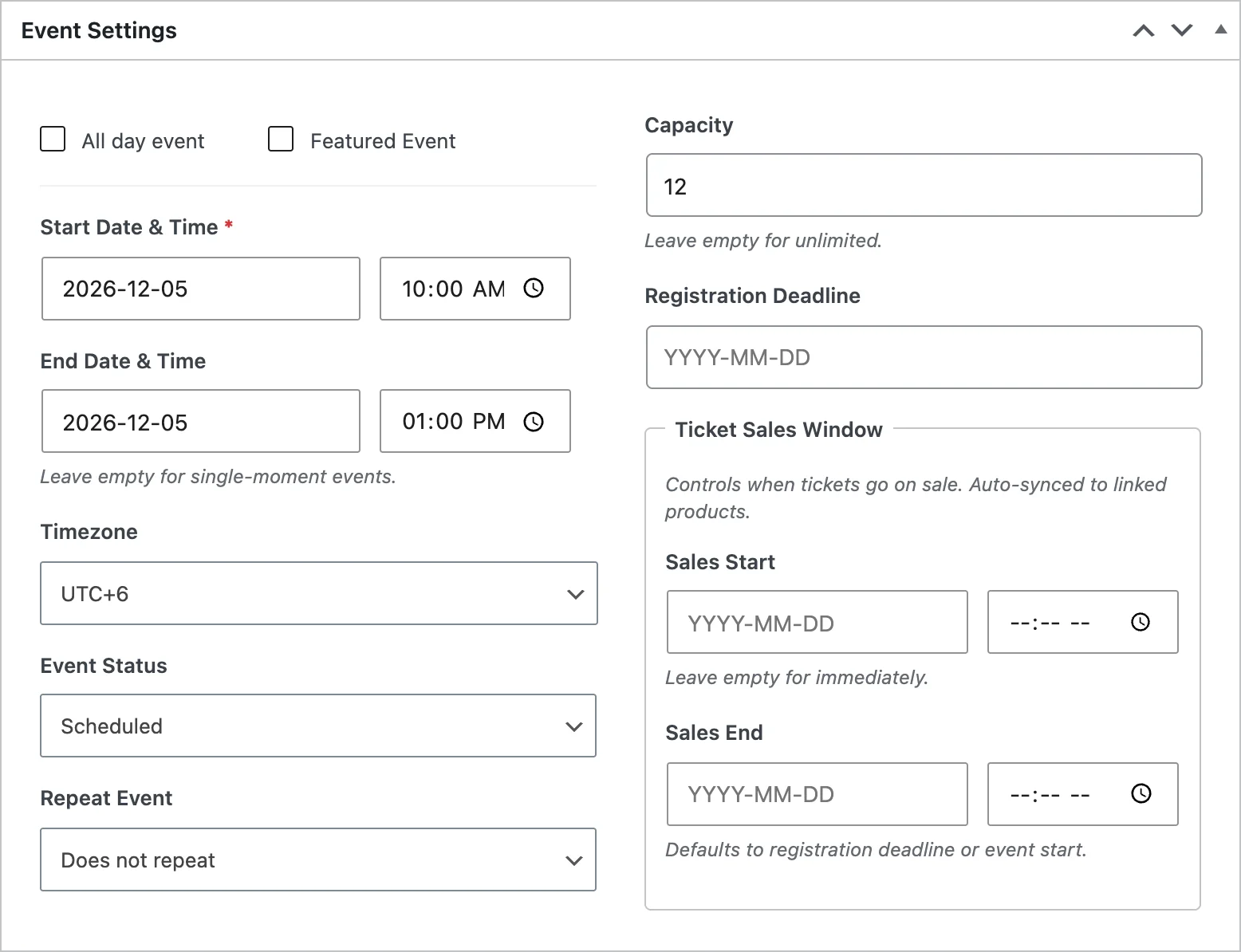Click the Sales End time field
This screenshot has width=1241, height=952.
pos(1083,794)
